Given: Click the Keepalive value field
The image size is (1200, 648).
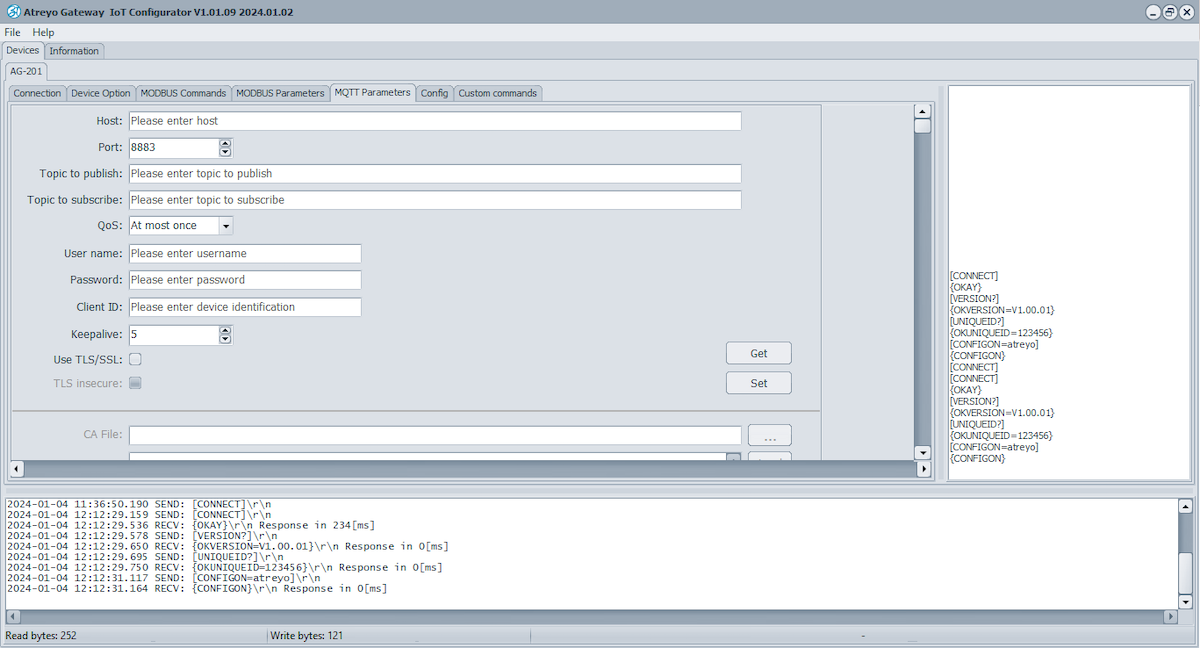Looking at the screenshot, I should 173,335.
